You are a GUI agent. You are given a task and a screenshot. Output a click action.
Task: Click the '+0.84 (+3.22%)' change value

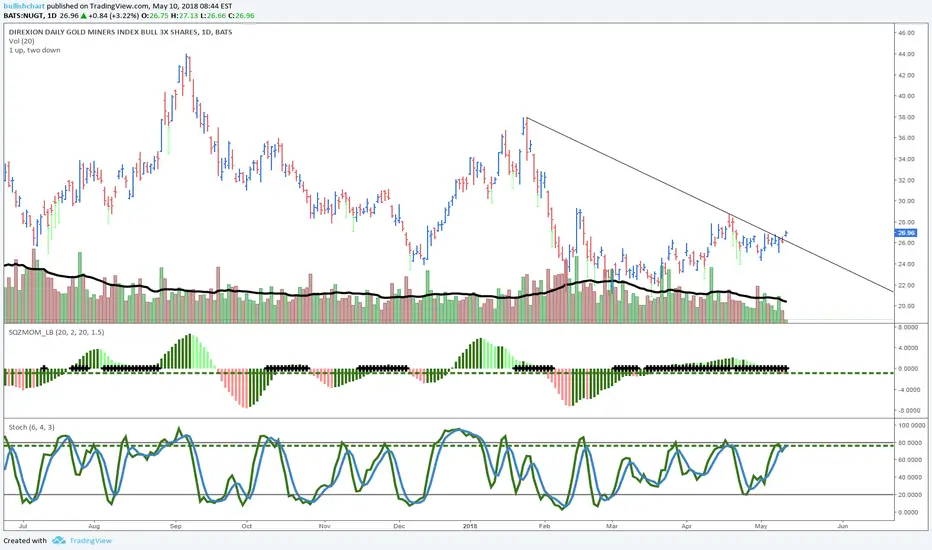pos(114,15)
